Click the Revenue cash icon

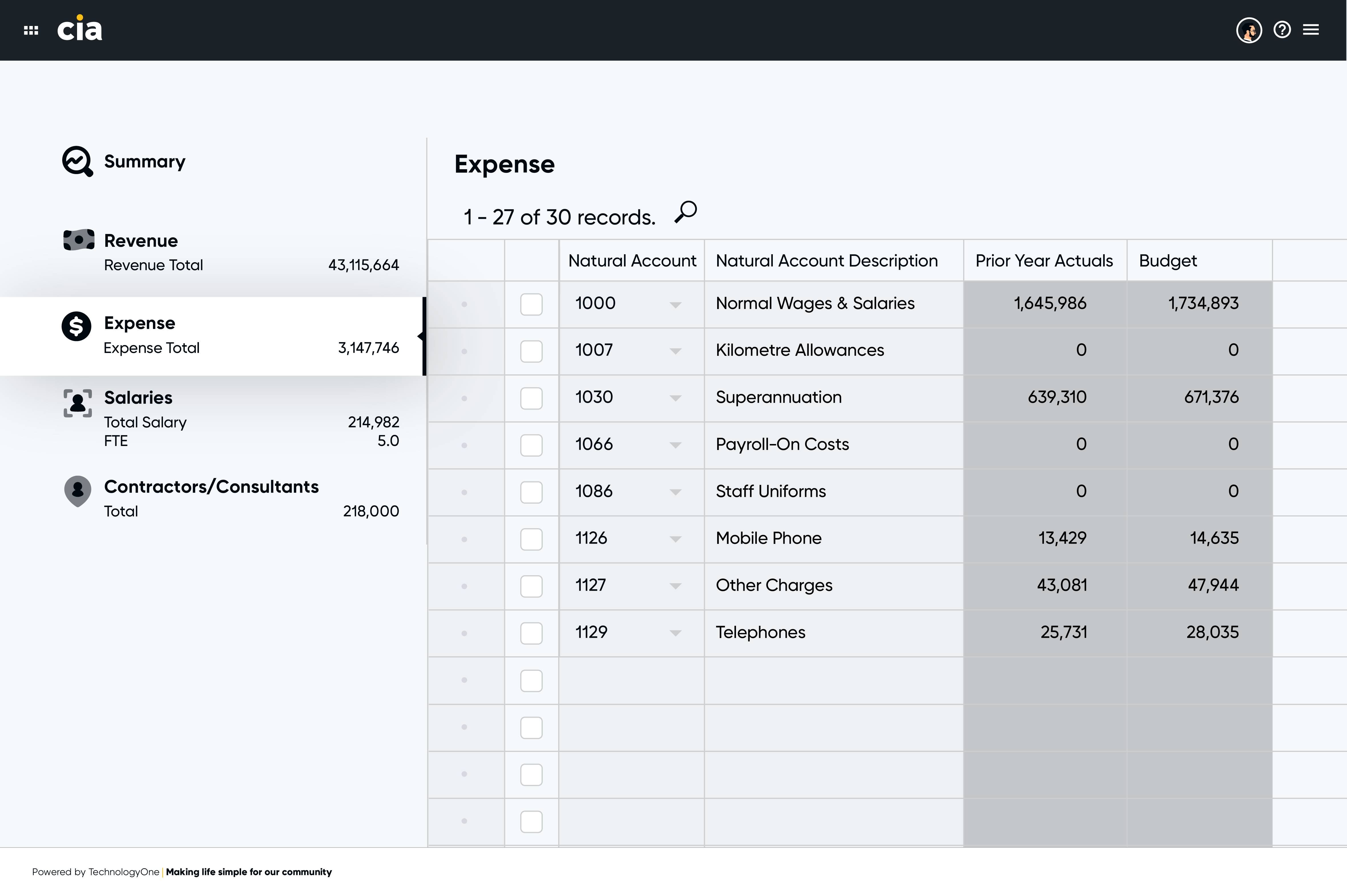(79, 240)
